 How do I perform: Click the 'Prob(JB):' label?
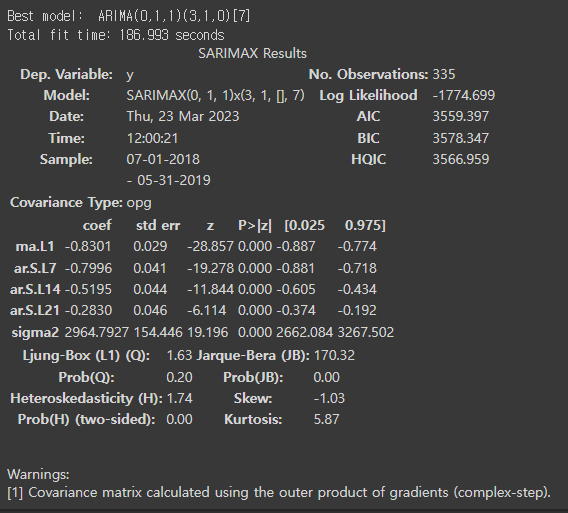pyautogui.click(x=253, y=378)
